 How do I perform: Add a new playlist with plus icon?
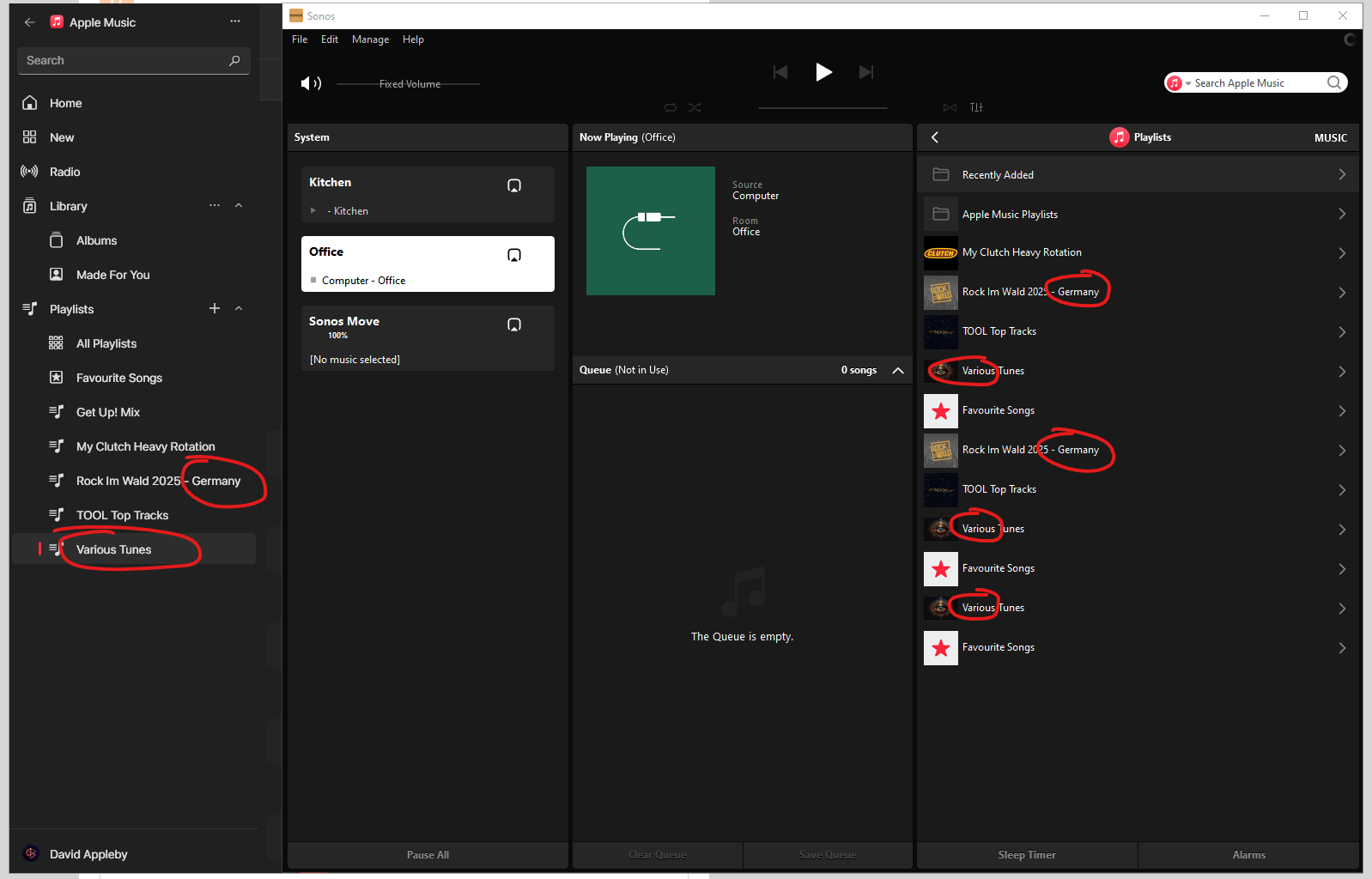click(215, 308)
